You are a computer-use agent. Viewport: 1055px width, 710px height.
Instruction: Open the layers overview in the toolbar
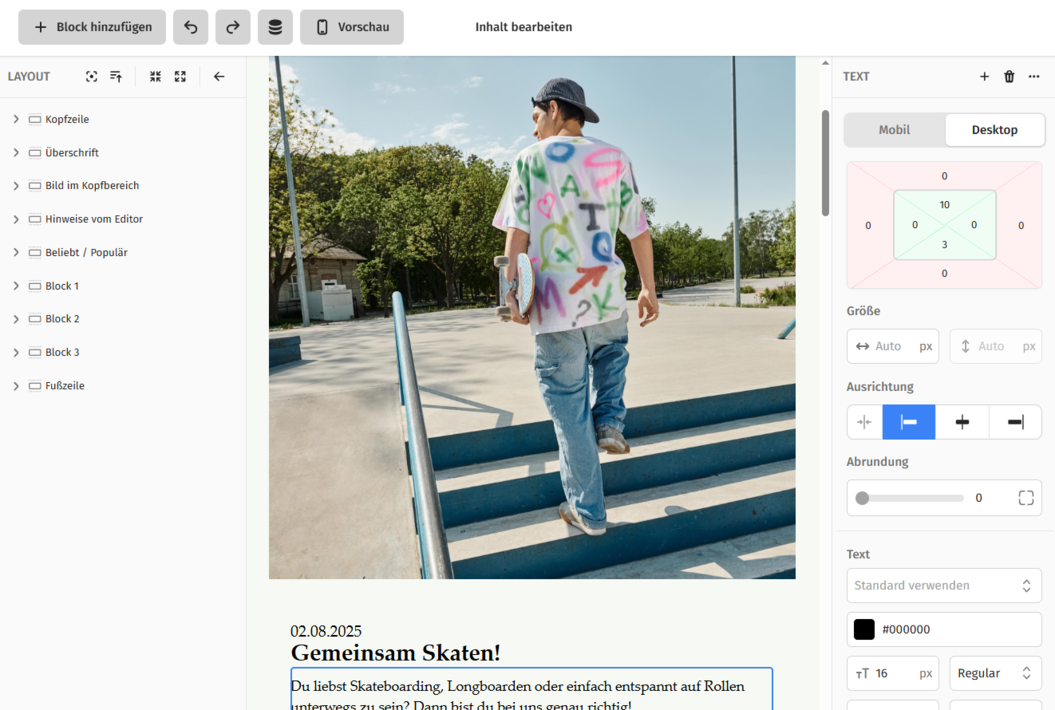tap(275, 27)
